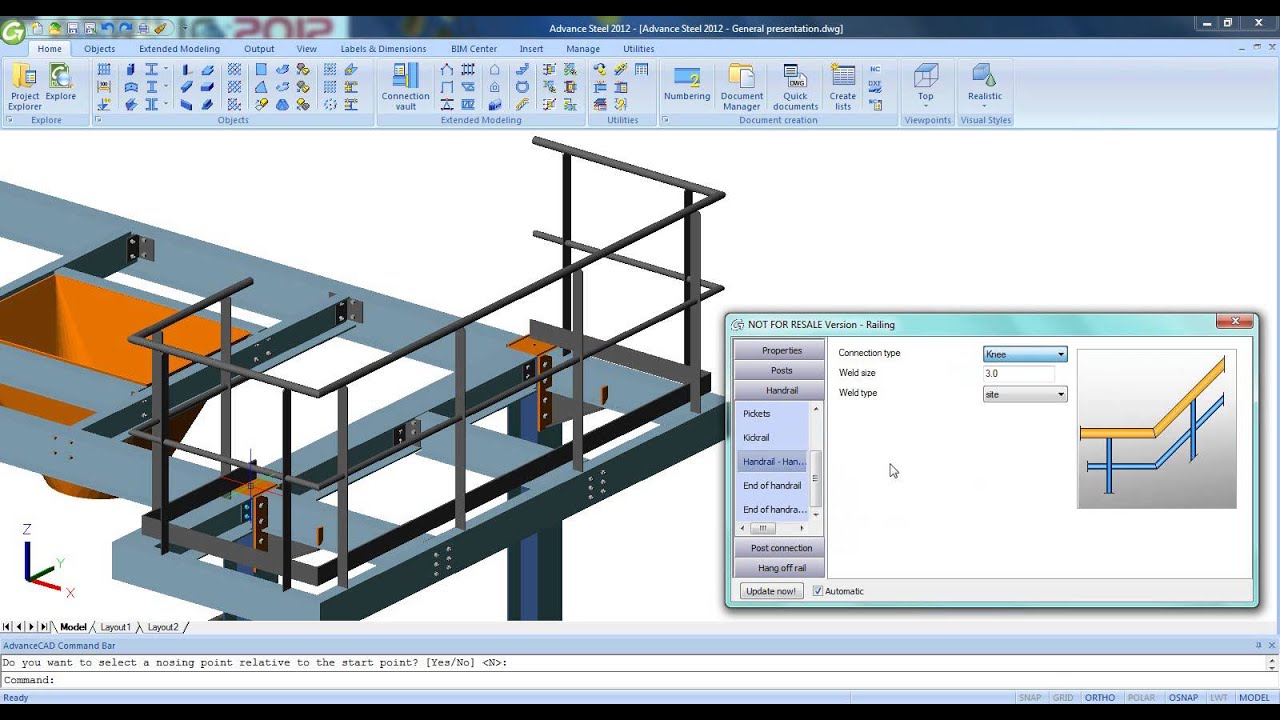Switch to the Labels & Dimensions tab
The image size is (1280, 720).
(x=383, y=48)
